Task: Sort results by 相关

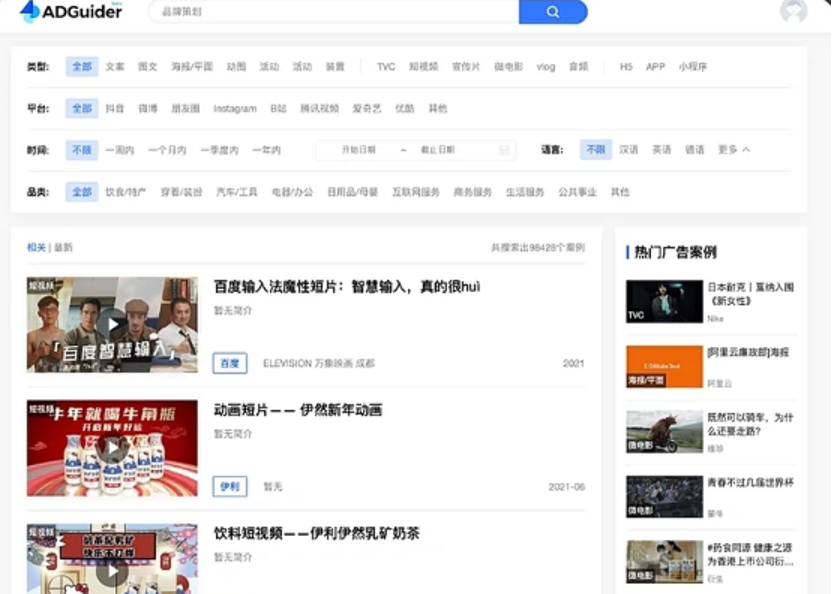Action: pos(36,247)
